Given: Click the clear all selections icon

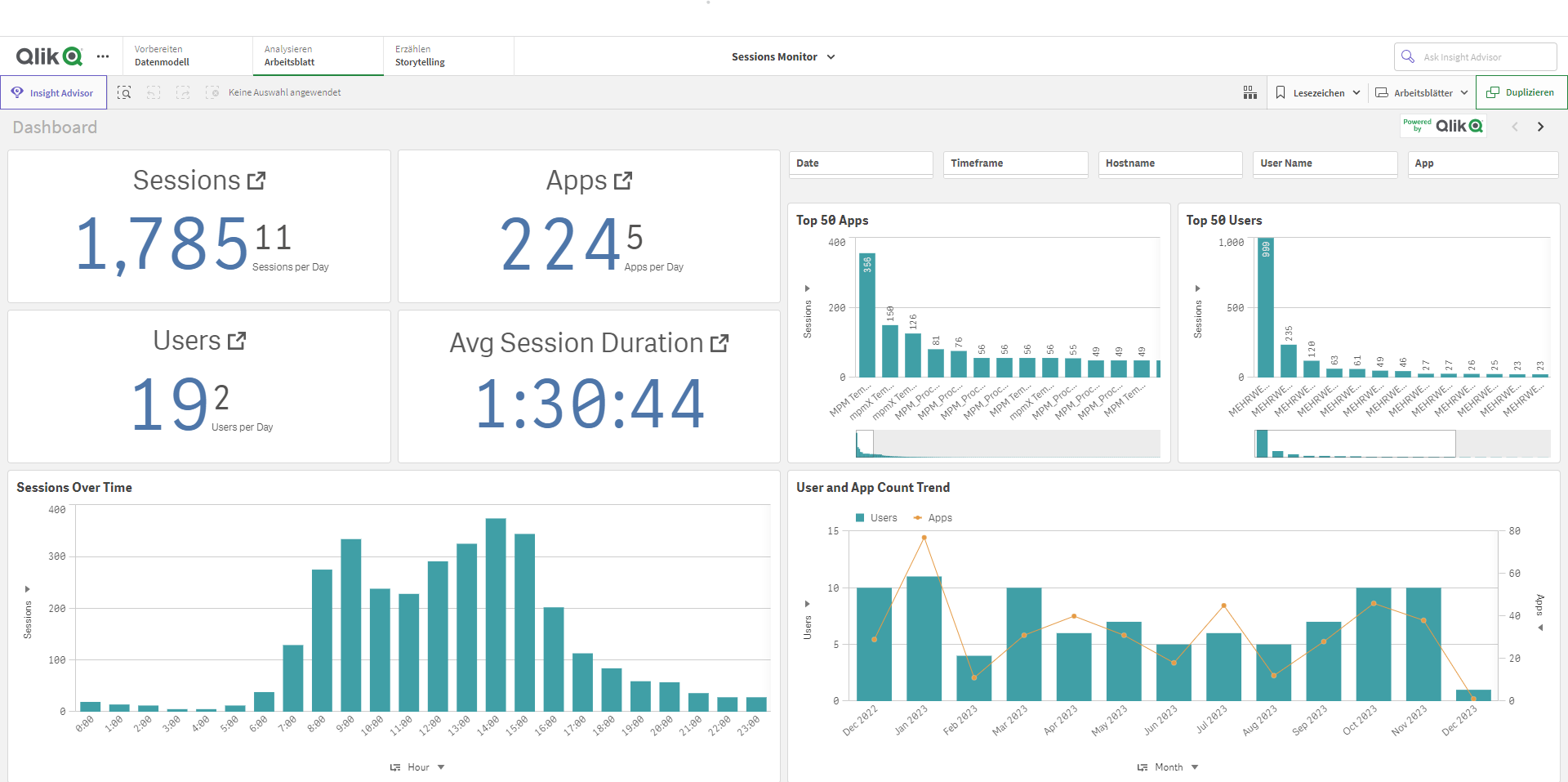Looking at the screenshot, I should point(212,93).
